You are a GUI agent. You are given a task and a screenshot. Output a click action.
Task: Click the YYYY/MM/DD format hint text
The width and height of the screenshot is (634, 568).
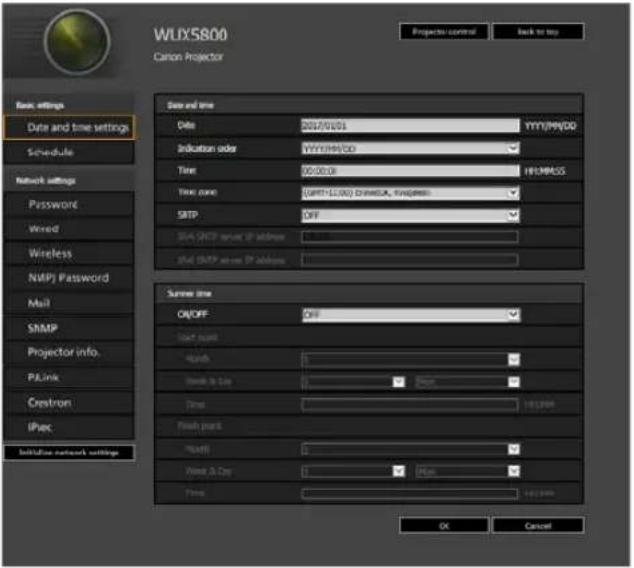[550, 126]
